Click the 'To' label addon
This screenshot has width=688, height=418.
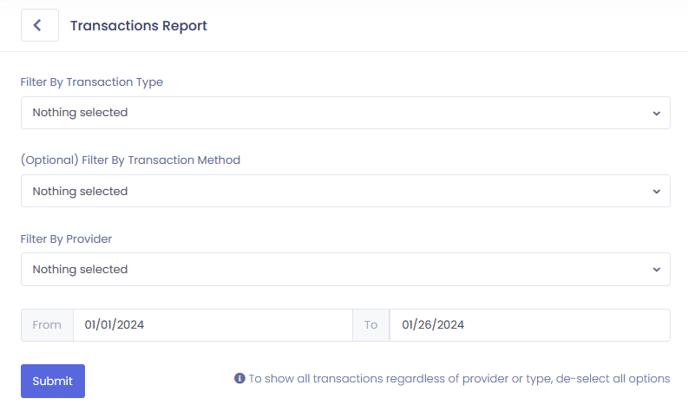pyautogui.click(x=371, y=325)
